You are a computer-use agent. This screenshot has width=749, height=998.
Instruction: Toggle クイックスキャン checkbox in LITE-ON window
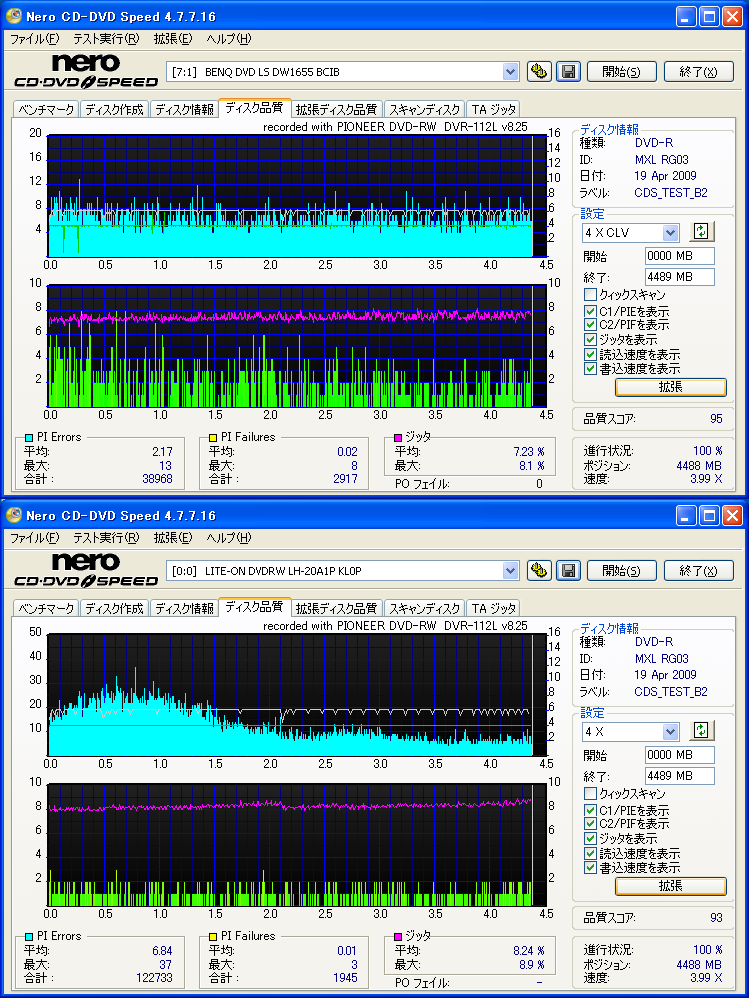pyautogui.click(x=590, y=793)
